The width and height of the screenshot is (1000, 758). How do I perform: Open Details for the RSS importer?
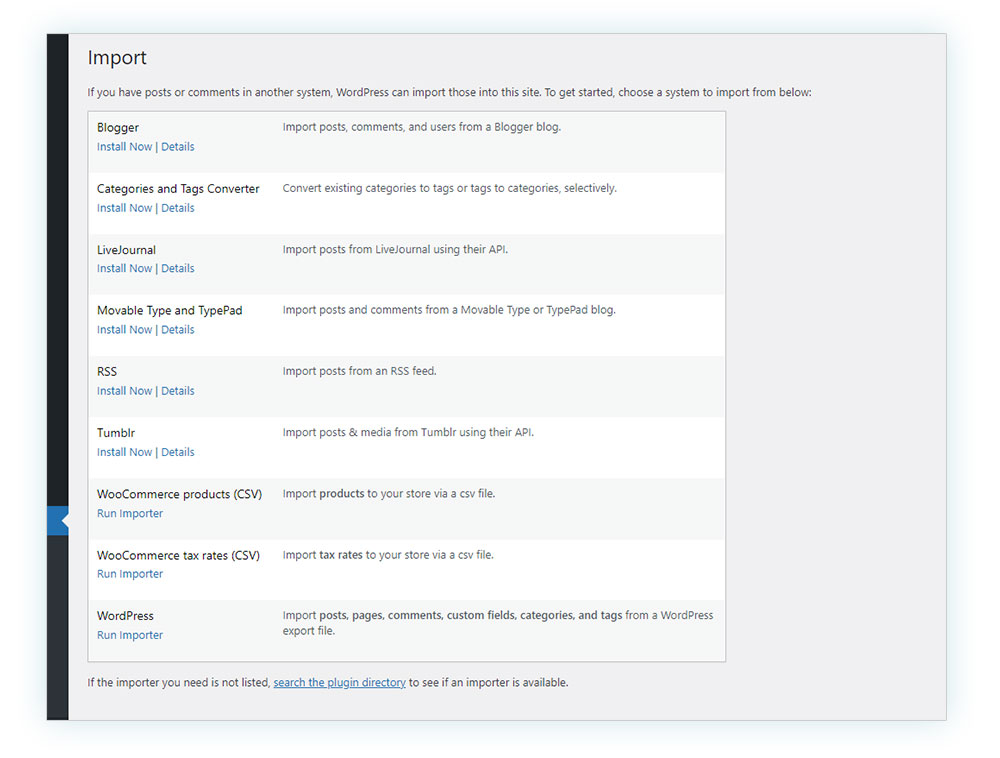[x=177, y=391]
